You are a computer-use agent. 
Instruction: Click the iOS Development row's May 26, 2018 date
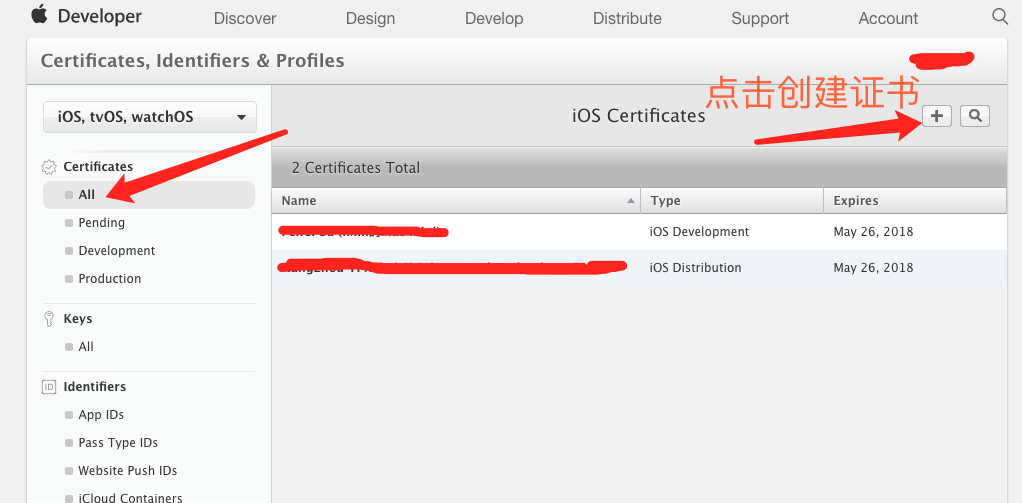click(x=873, y=232)
